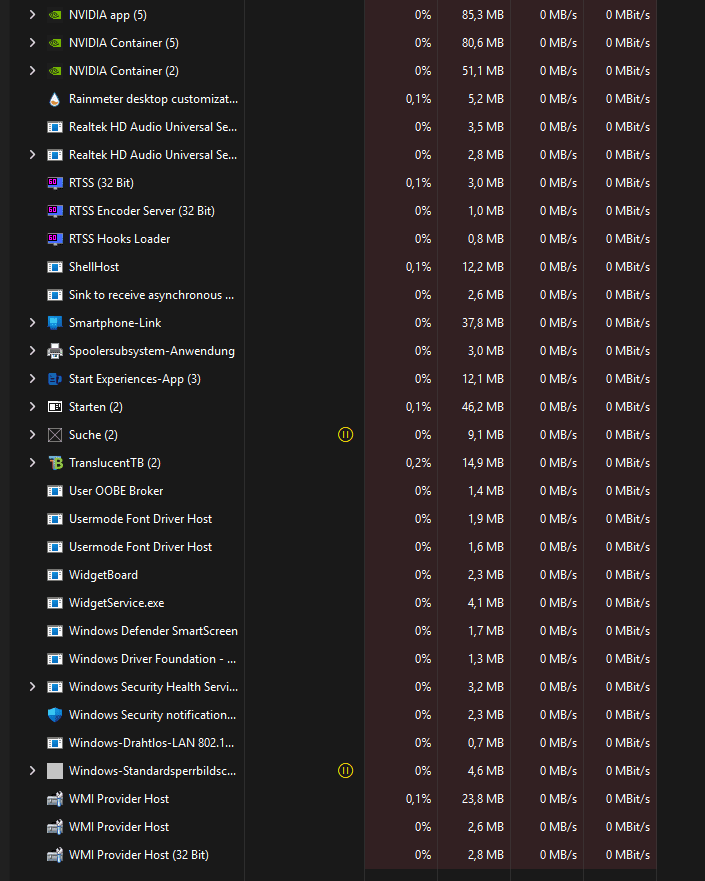Click the 12,1 MB memory value
705x881 pixels.
[x=483, y=379]
